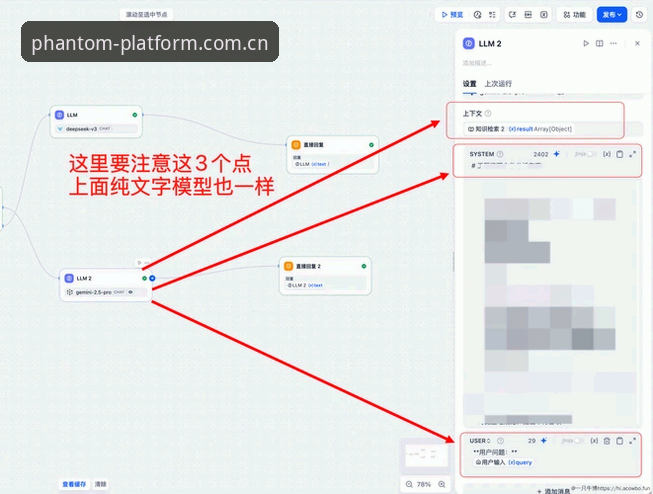
Task: Open the 功能 features button
Action: point(574,15)
